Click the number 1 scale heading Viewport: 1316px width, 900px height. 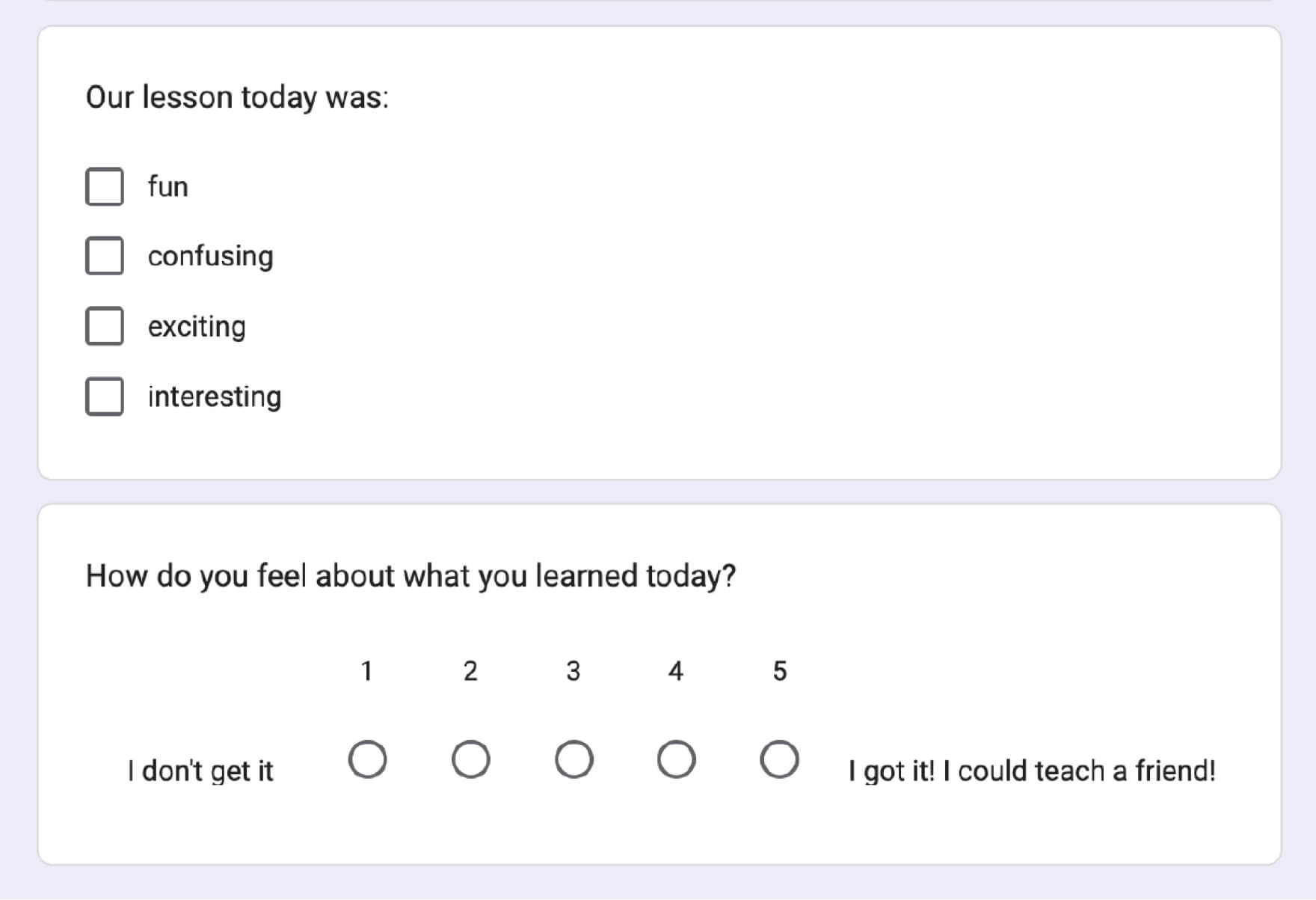pyautogui.click(x=367, y=671)
